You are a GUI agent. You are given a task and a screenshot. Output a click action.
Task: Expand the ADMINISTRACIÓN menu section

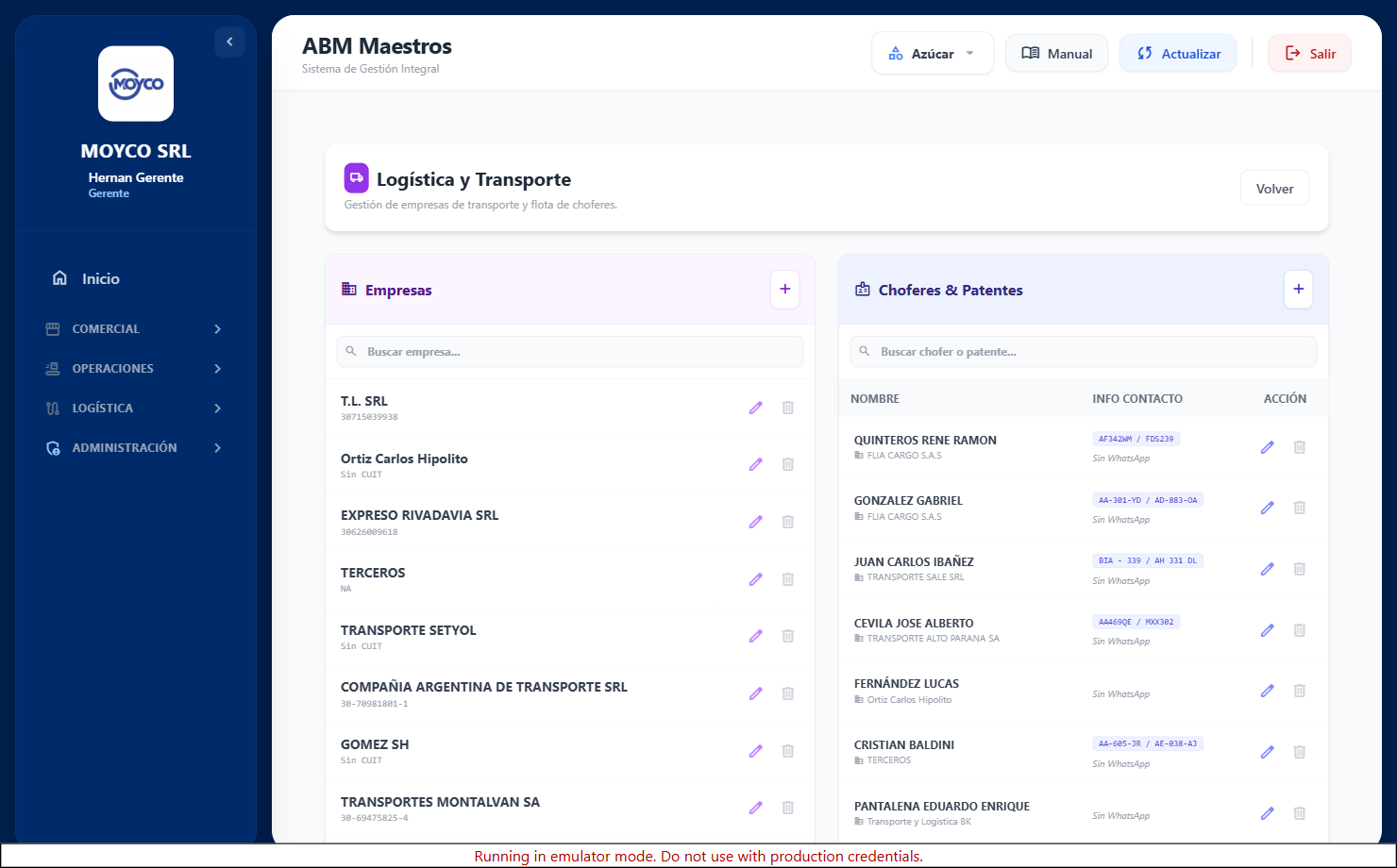pos(136,448)
